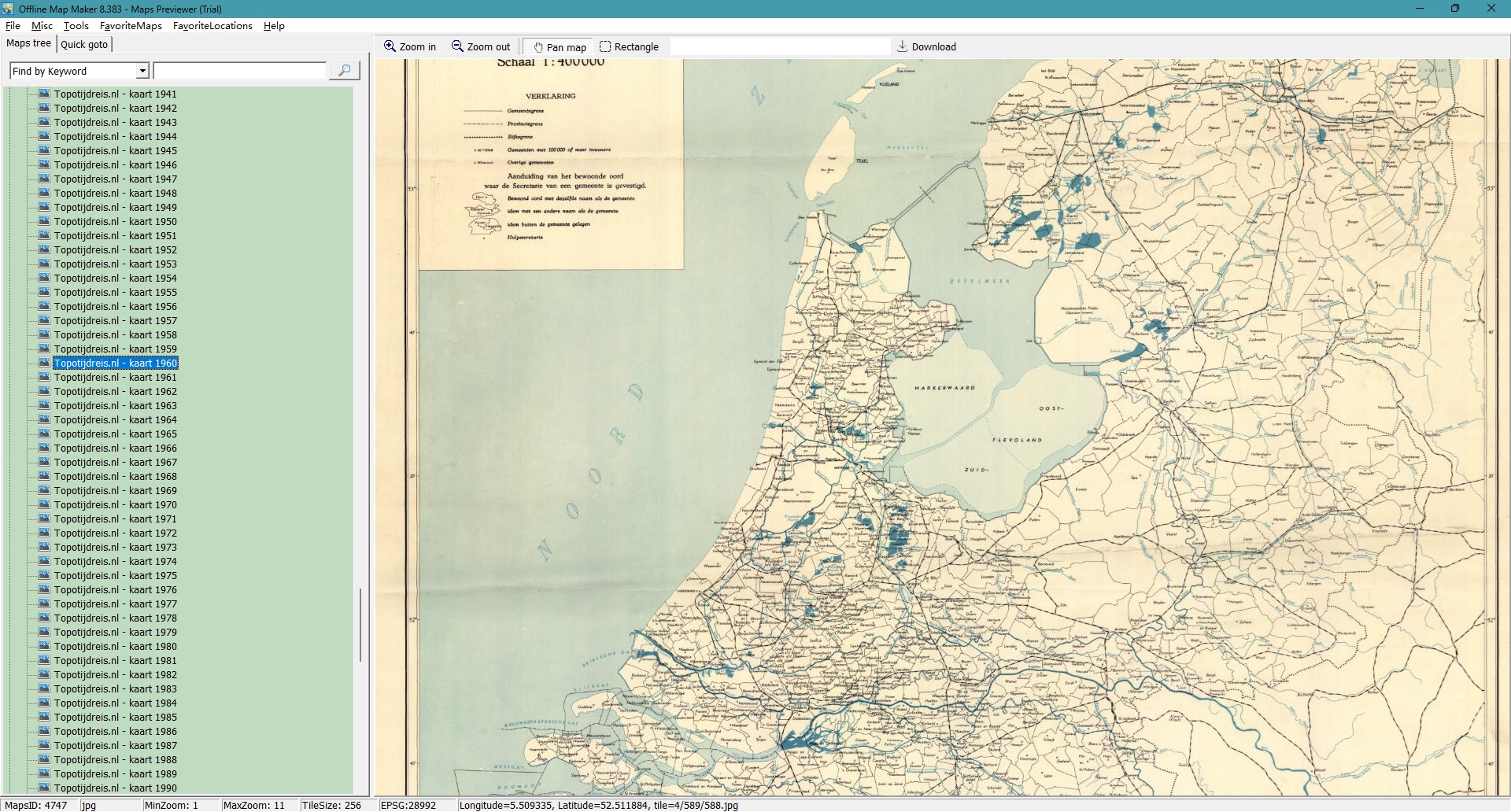The width and height of the screenshot is (1511, 812).
Task: Open the File menu
Action: pyautogui.click(x=13, y=26)
